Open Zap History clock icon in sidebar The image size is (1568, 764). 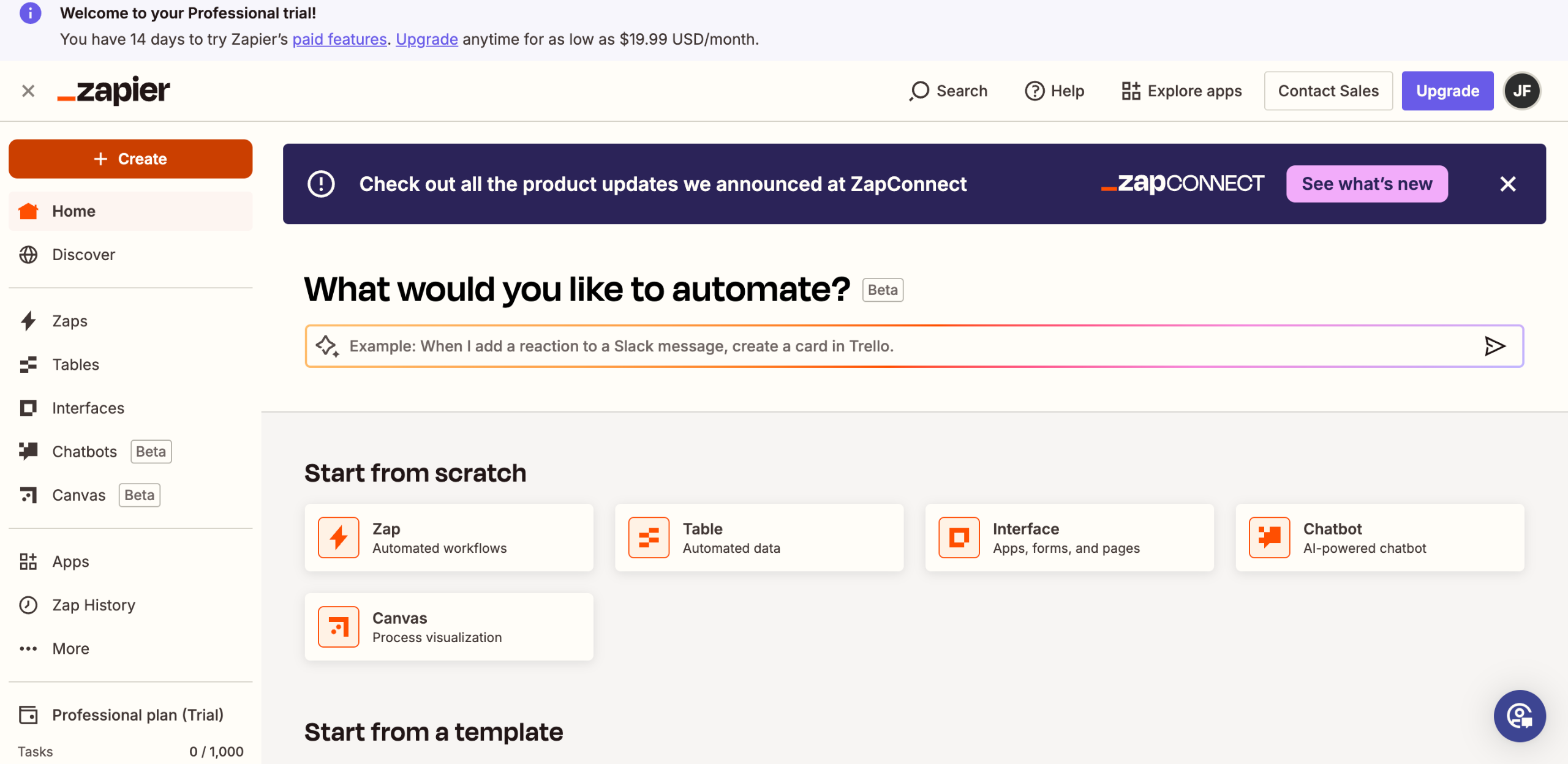point(28,605)
